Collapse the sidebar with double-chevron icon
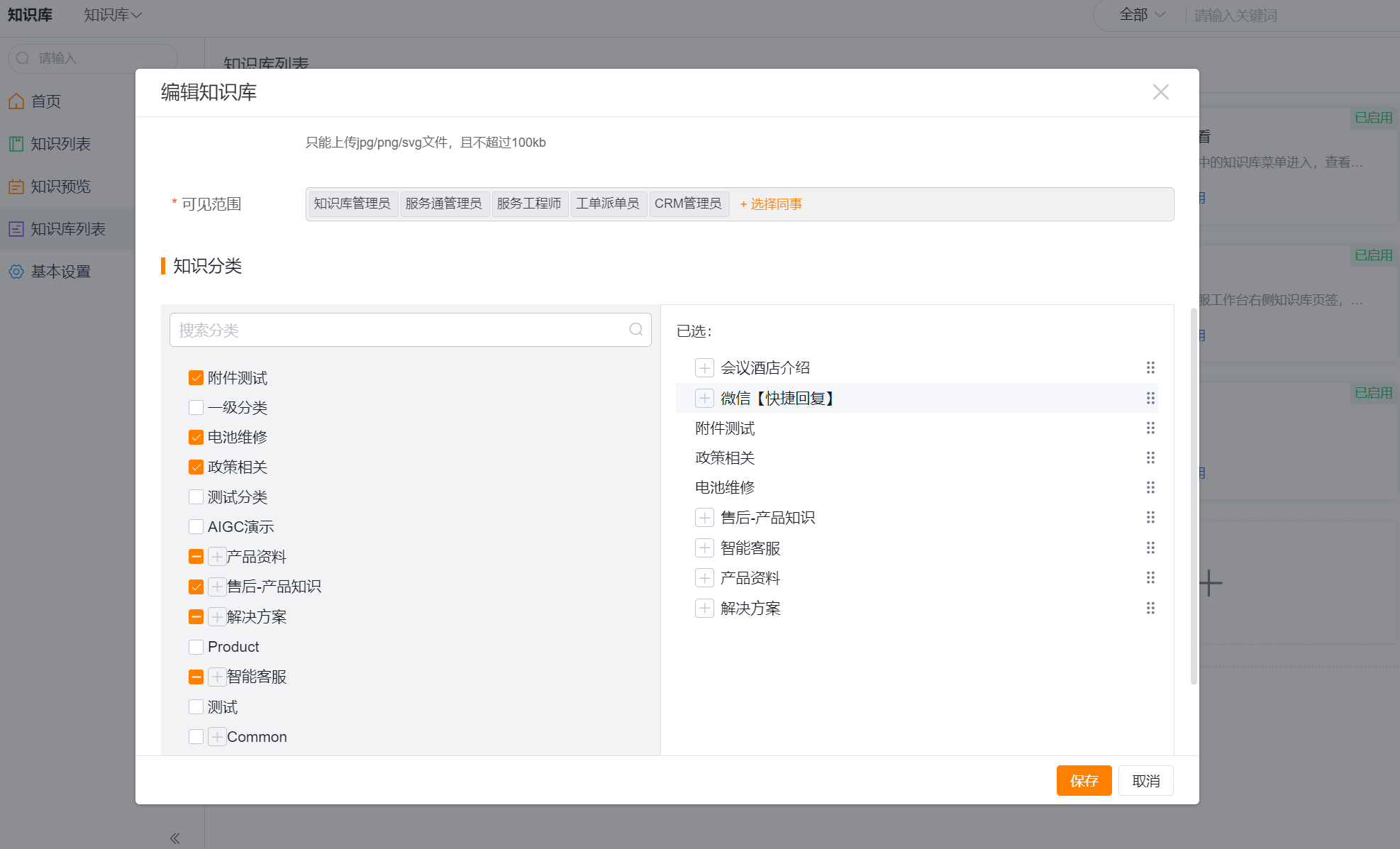Viewport: 1400px width, 849px height. pyautogui.click(x=174, y=838)
